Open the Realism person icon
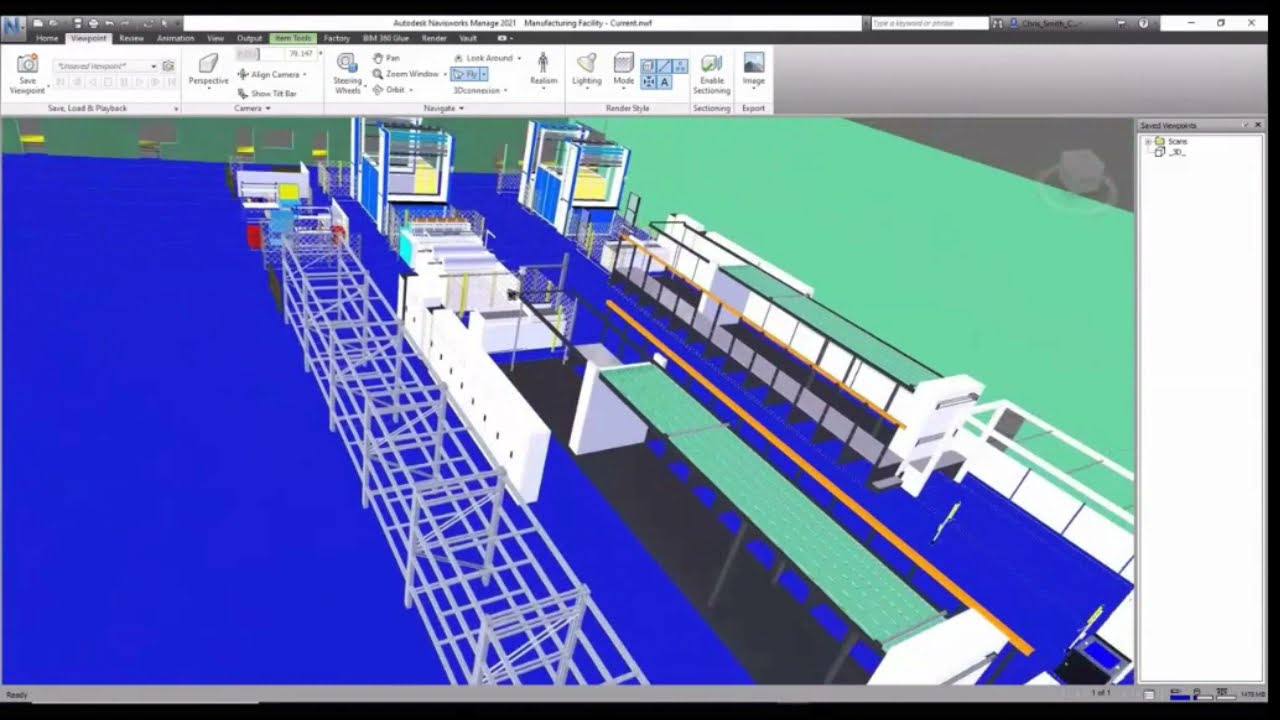Screen dimensions: 1280x720 pos(543,62)
